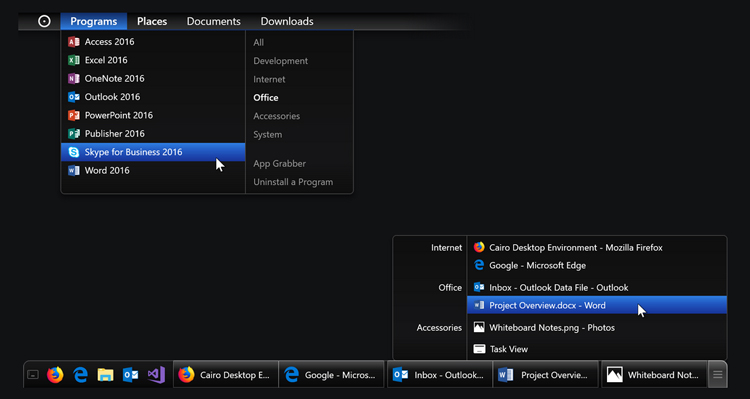750x399 pixels.
Task: Toggle the desktop overlay button on taskbar
Action: click(33, 375)
